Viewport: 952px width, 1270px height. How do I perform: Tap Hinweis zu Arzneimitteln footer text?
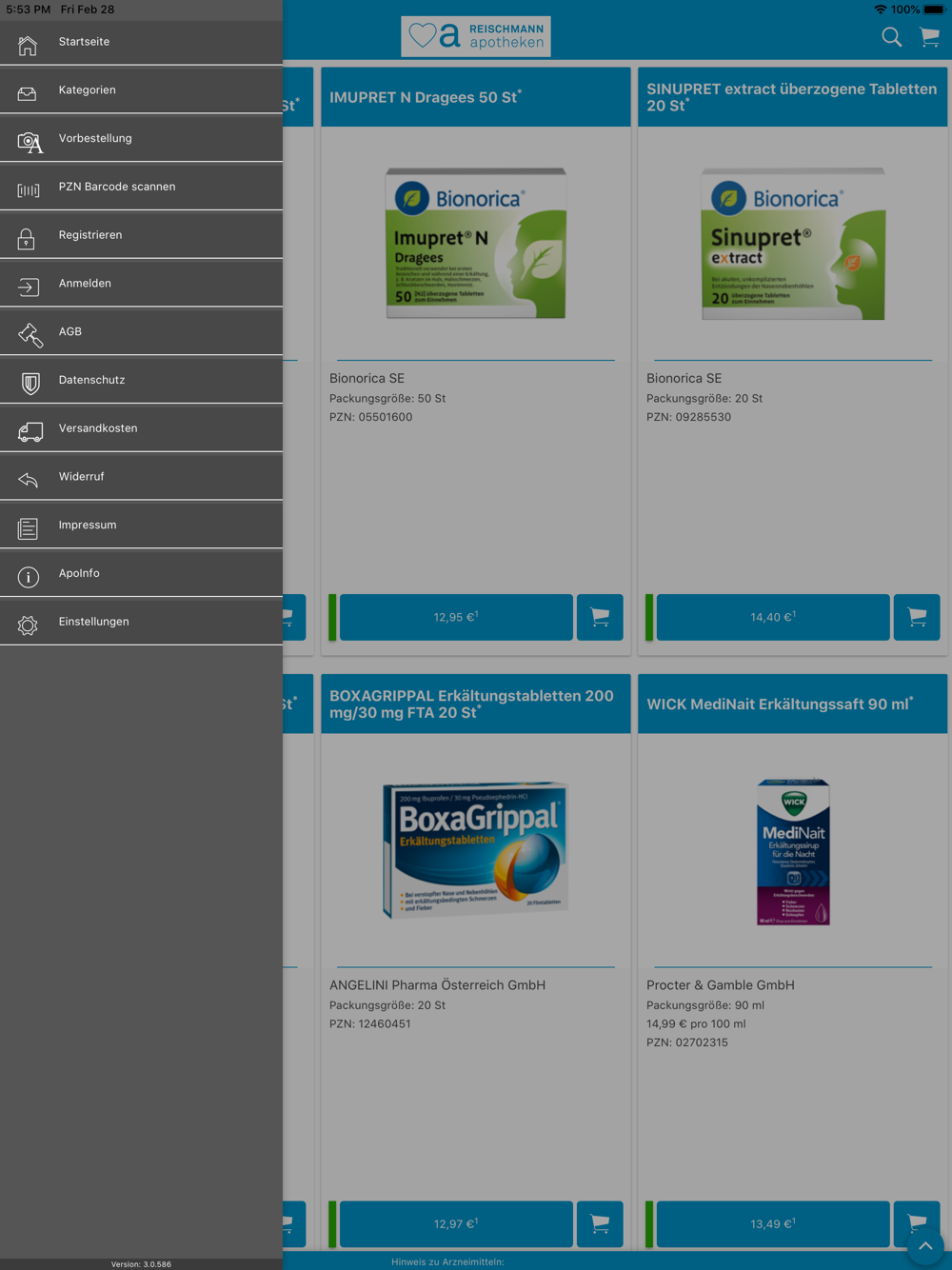pos(447,1262)
